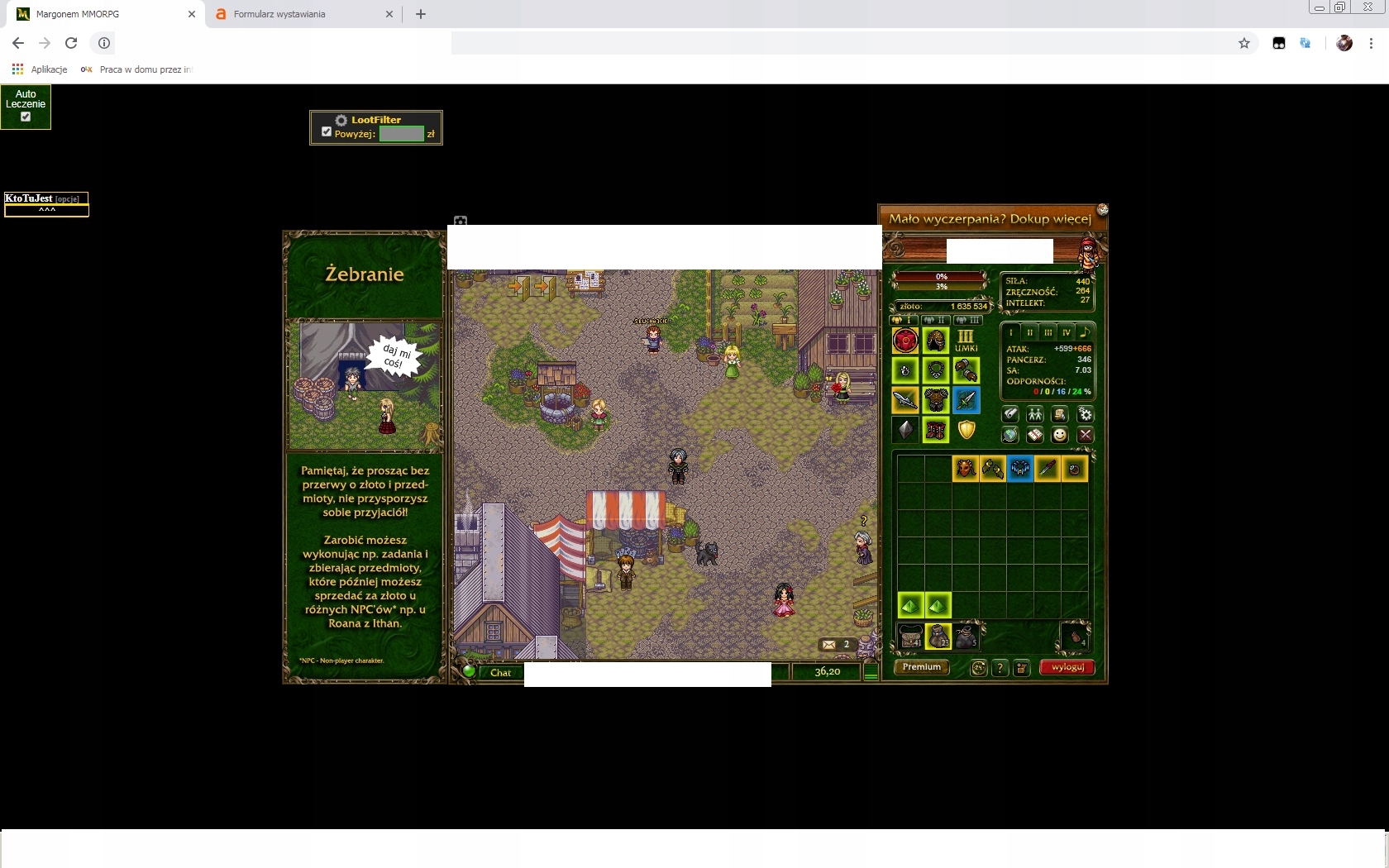Click the equipped red boots slot

tap(936, 430)
